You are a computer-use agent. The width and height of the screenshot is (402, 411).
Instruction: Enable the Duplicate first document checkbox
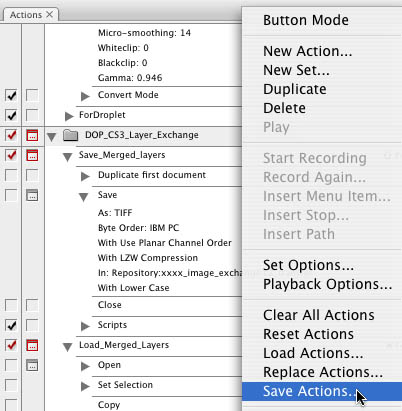(11, 175)
